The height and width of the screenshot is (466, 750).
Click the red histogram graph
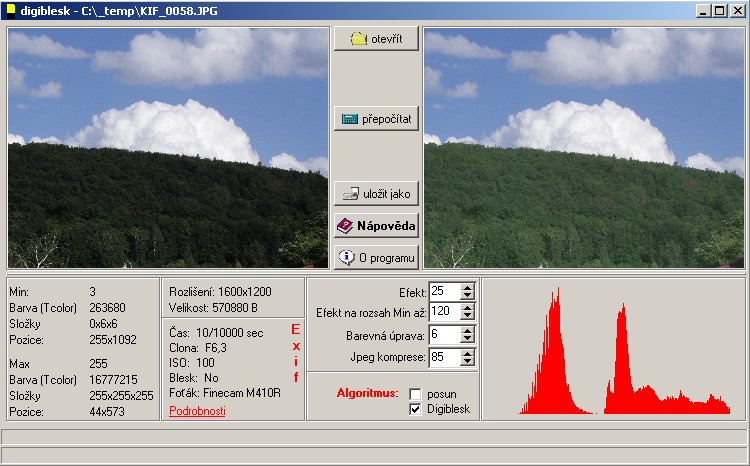click(624, 351)
